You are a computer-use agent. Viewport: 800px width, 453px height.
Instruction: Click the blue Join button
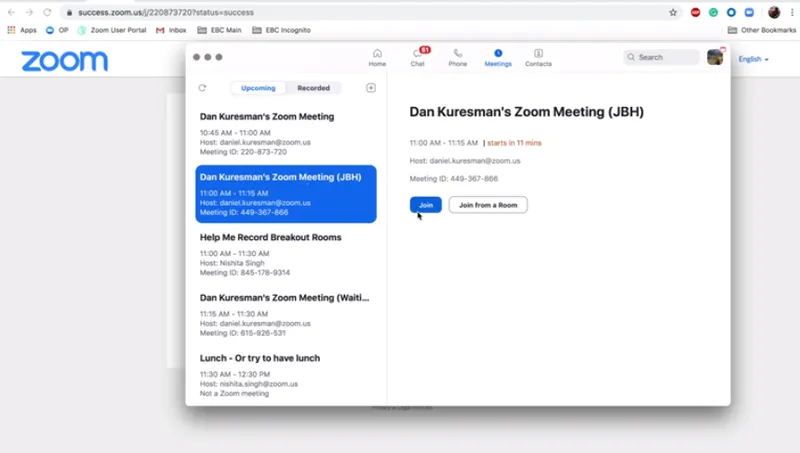pos(426,205)
